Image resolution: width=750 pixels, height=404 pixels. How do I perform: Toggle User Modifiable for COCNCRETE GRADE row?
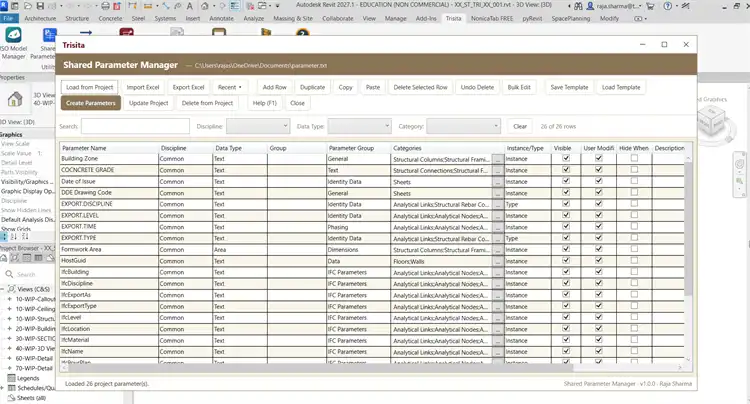598,170
